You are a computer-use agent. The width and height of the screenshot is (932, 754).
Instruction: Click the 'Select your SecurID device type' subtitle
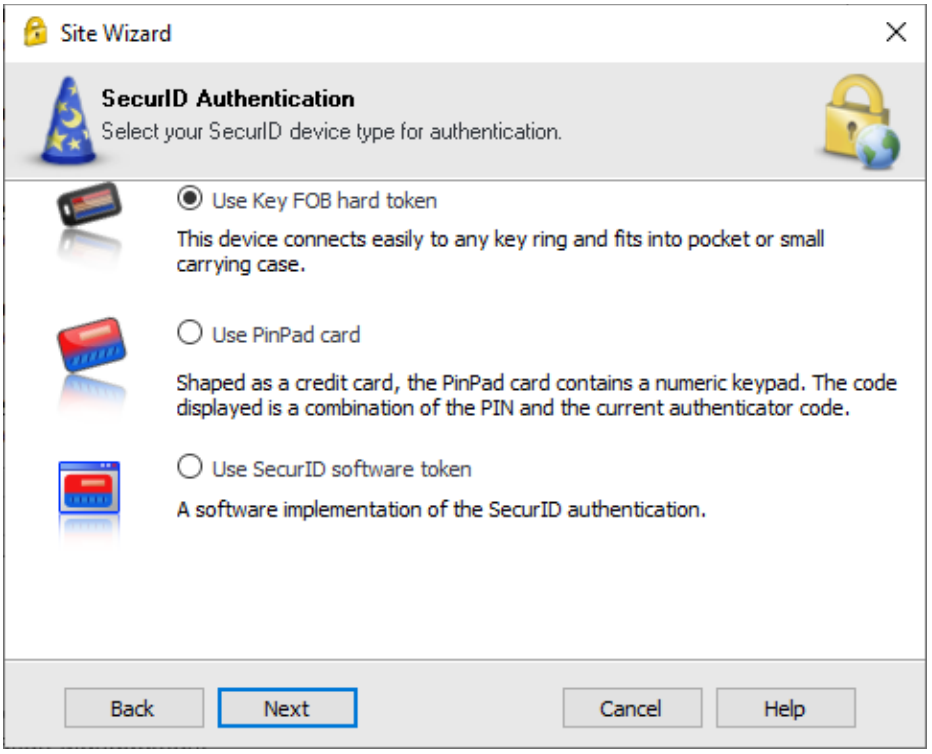click(331, 131)
